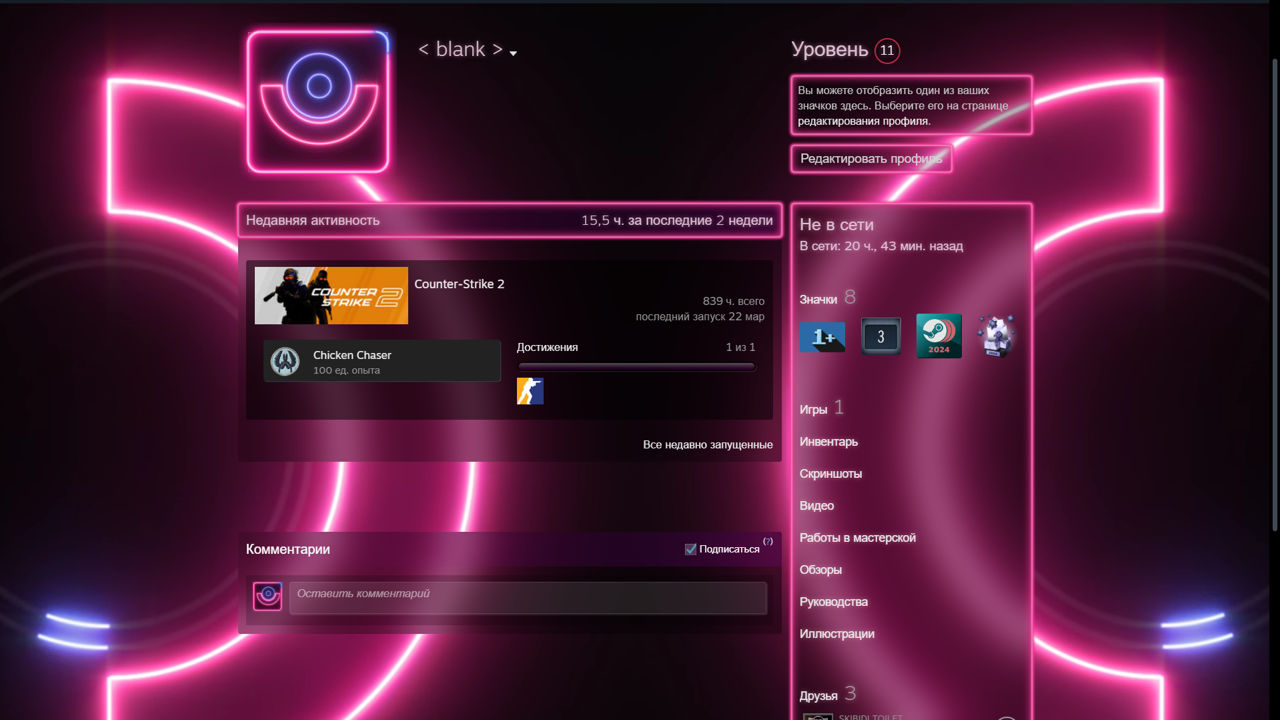Screen dimensions: 1280x720
Task: Open Counter-Strike 2 game banner
Action: [331, 296]
